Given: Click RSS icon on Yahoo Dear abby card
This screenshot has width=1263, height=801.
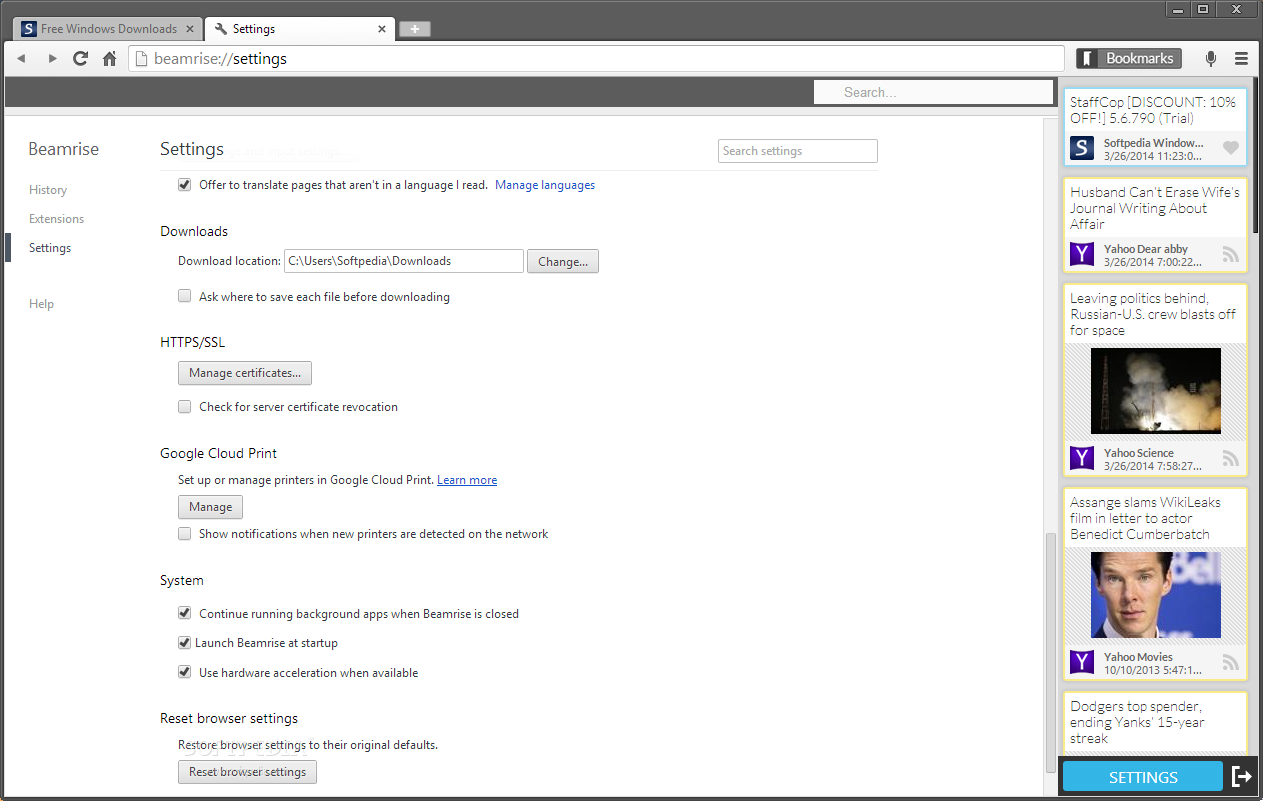Looking at the screenshot, I should (1231, 254).
